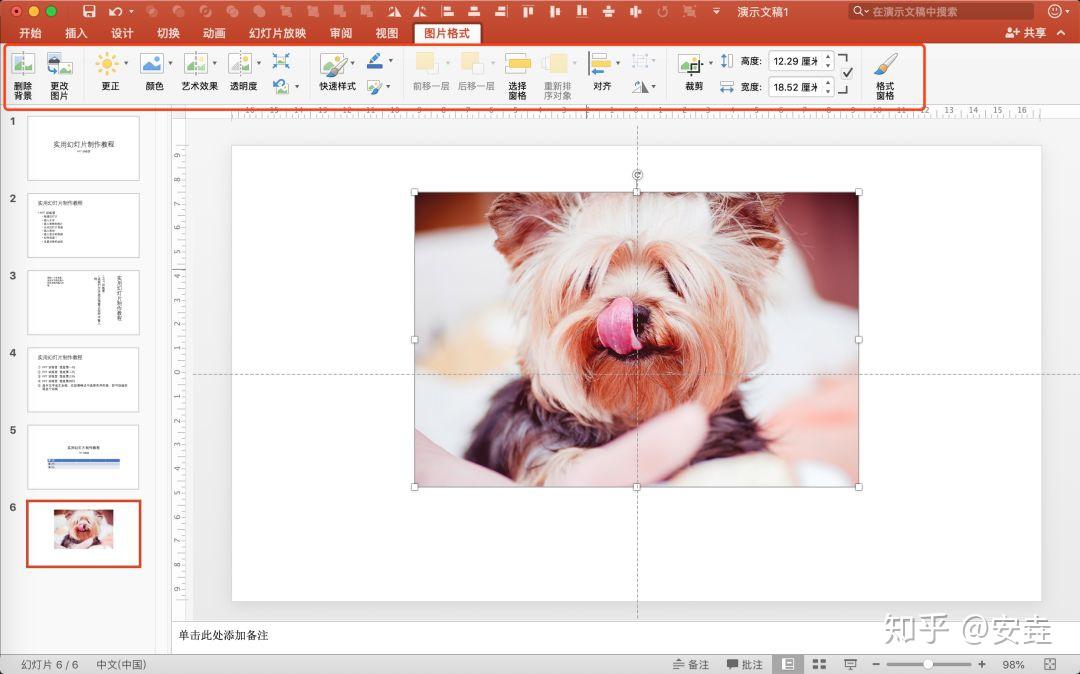
Task: Click the Normal view icon in the status bar
Action: click(788, 664)
